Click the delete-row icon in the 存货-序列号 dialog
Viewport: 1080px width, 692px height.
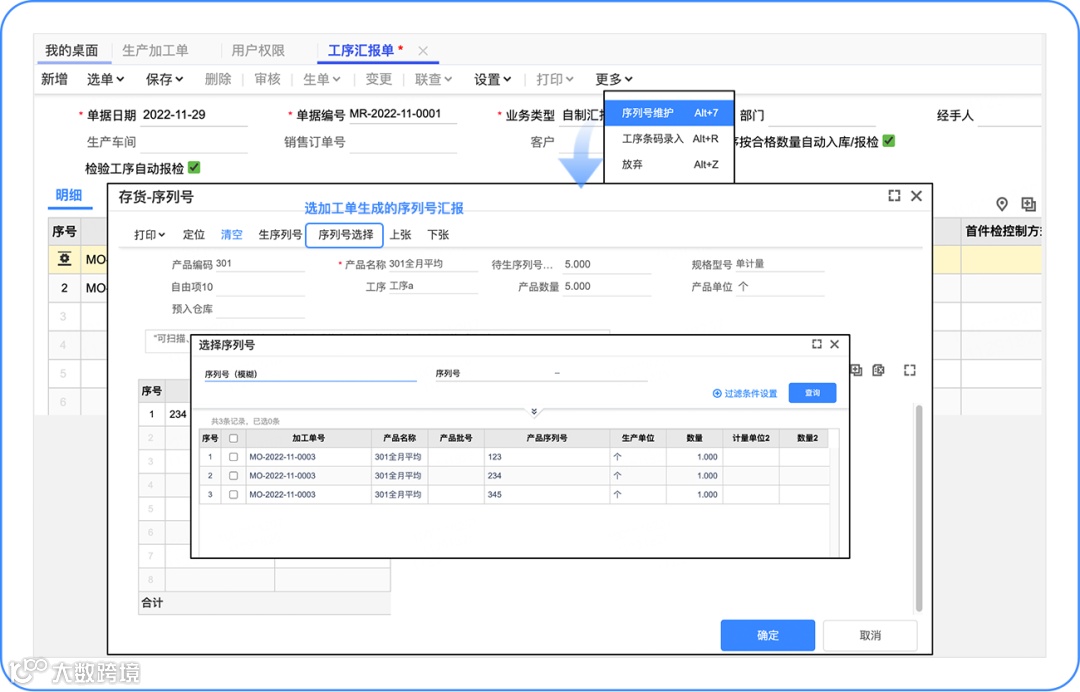[x=878, y=370]
